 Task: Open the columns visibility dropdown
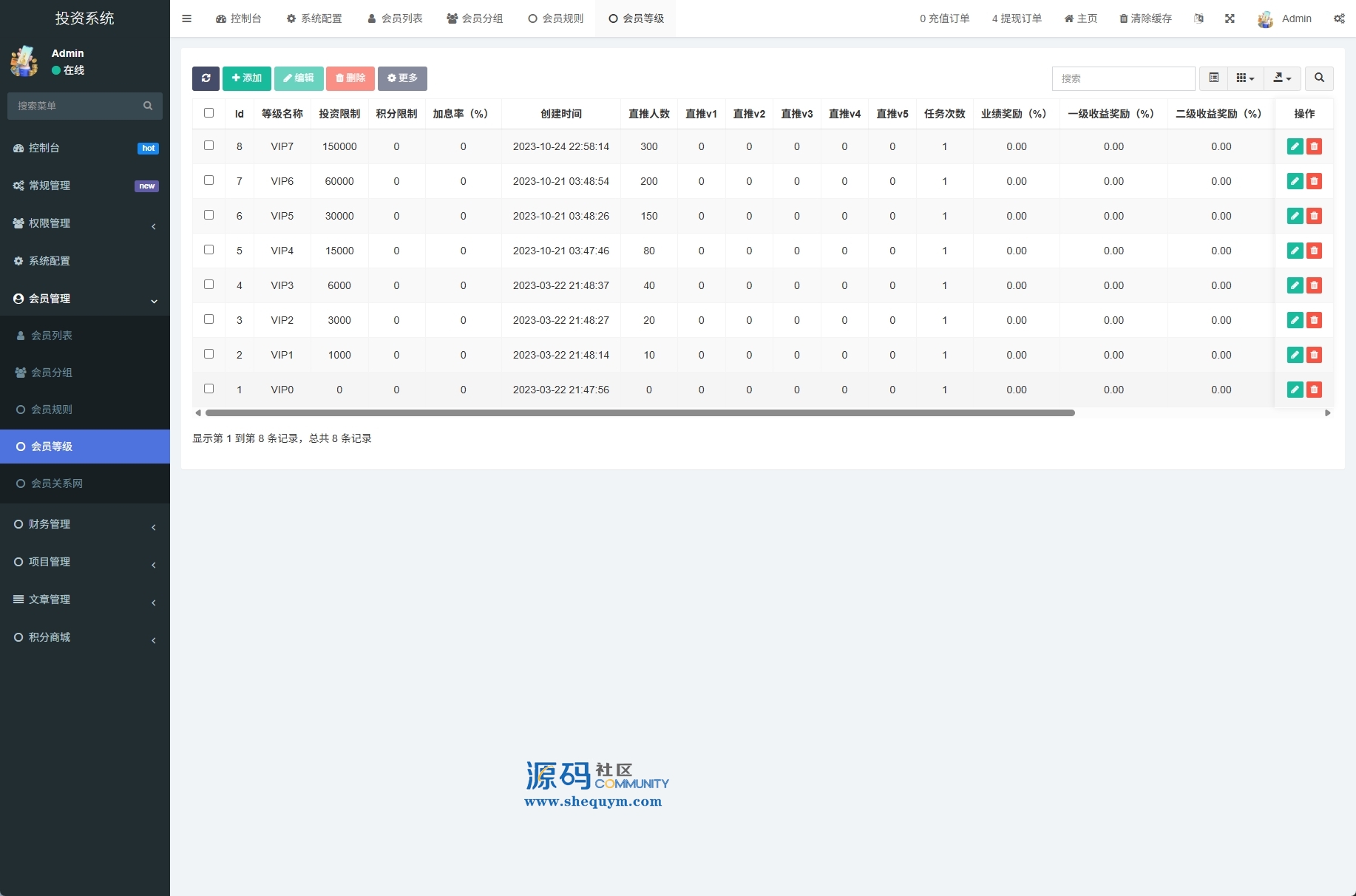pyautogui.click(x=1245, y=78)
